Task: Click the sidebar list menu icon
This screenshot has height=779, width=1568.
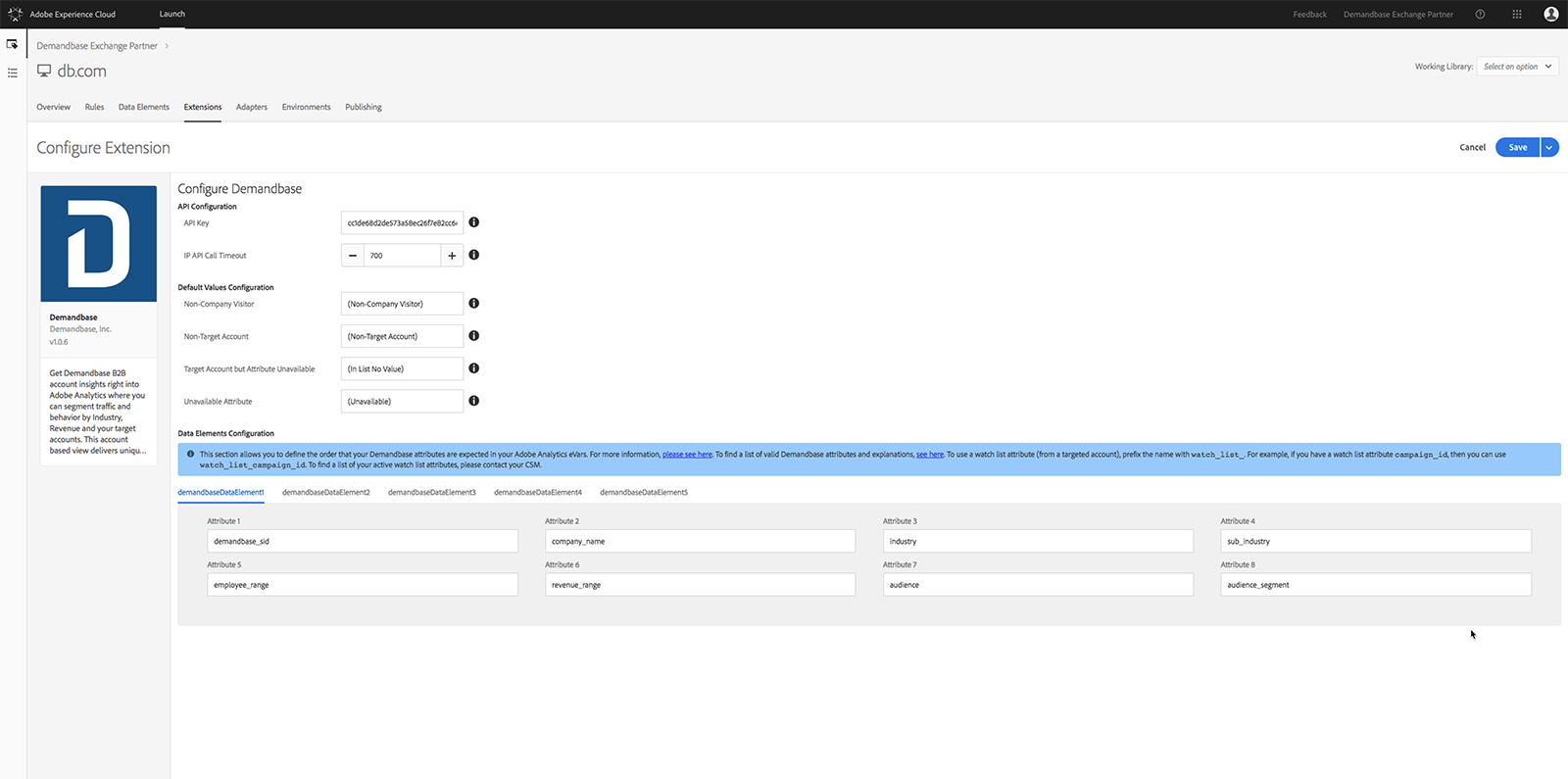Action: (x=12, y=73)
